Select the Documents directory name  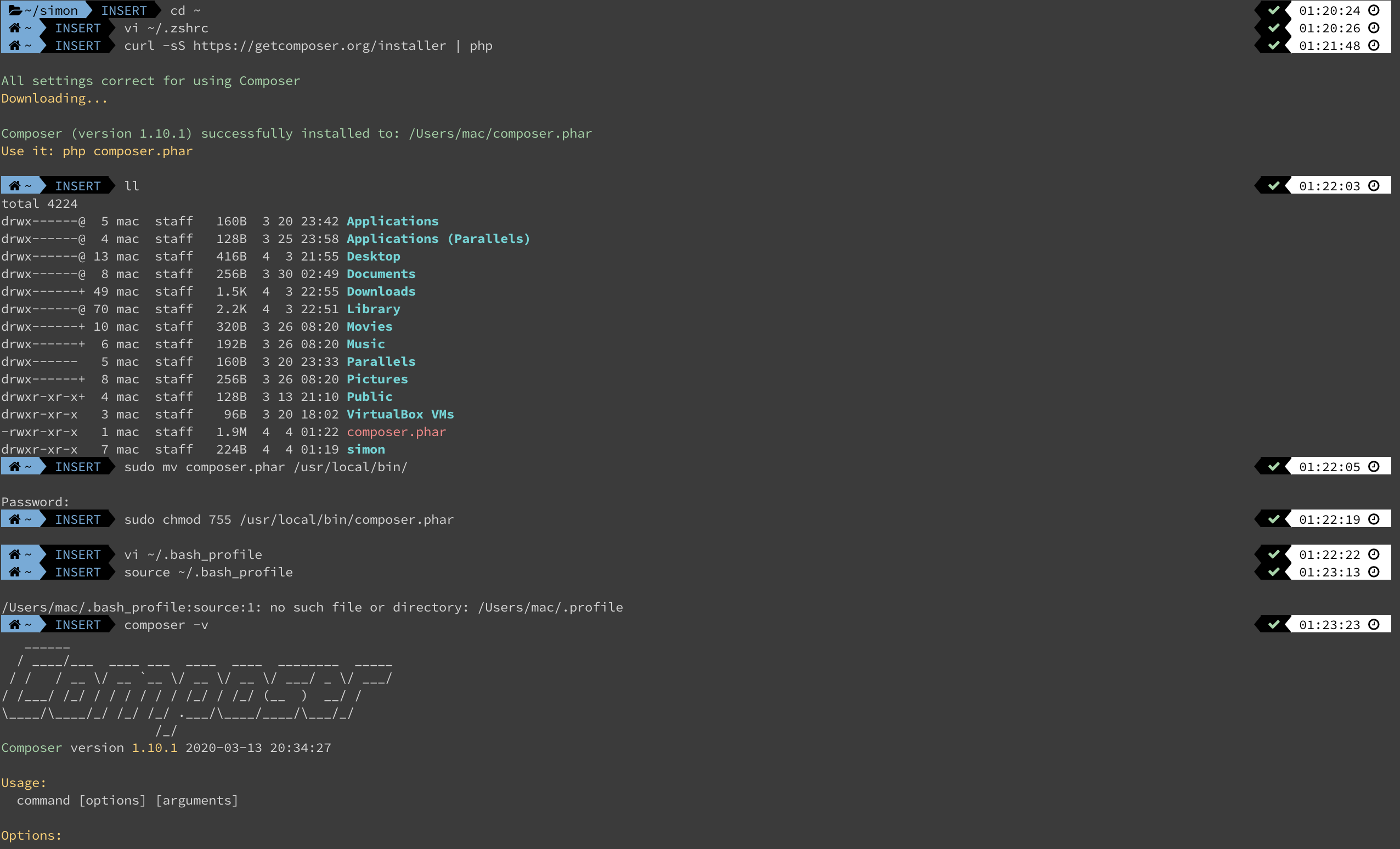click(381, 274)
